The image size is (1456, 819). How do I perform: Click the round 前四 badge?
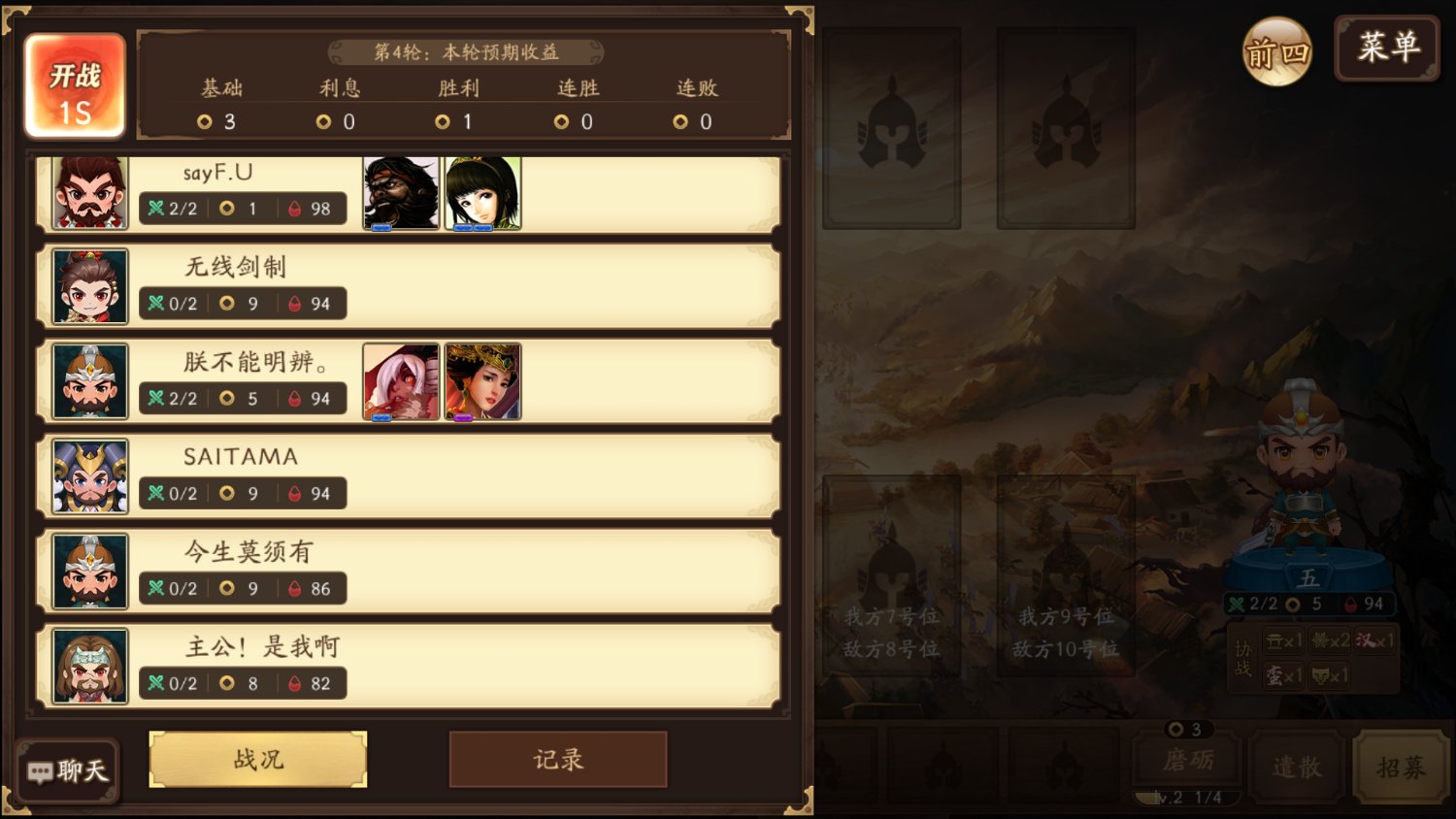coord(1277,51)
